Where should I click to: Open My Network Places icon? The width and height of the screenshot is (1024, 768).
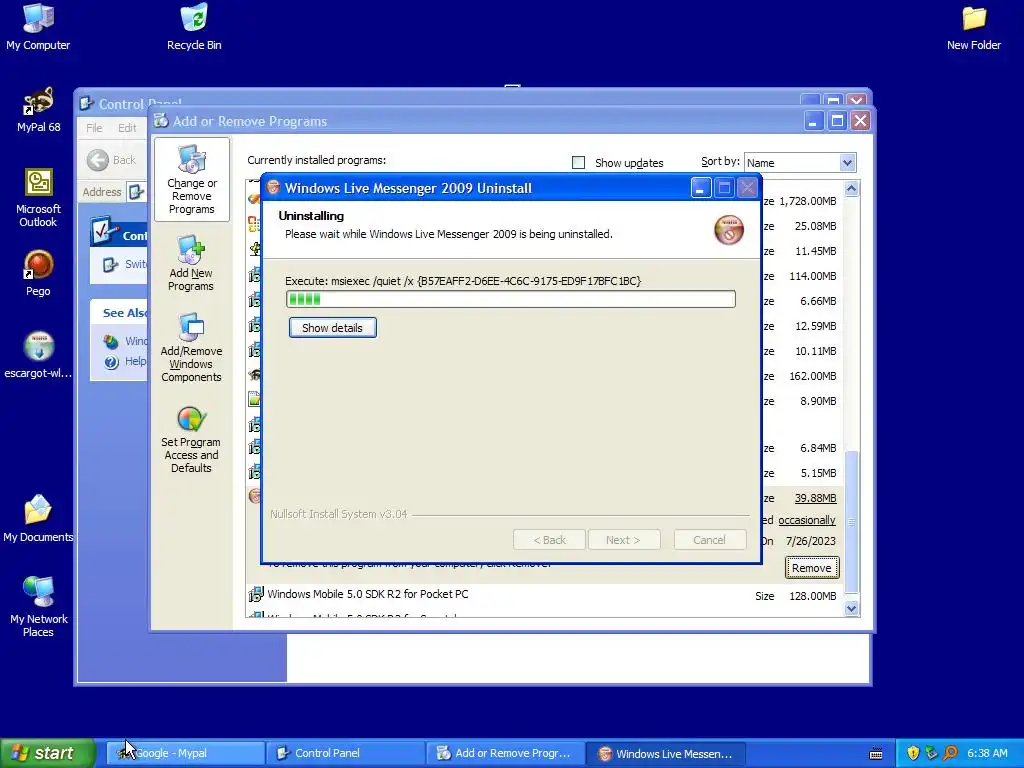(x=38, y=607)
